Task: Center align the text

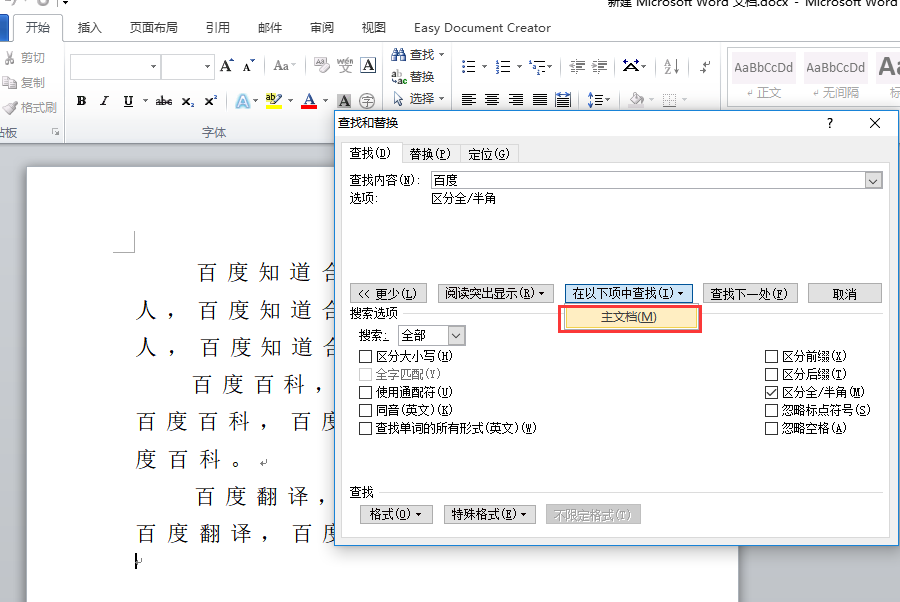Action: [x=492, y=100]
